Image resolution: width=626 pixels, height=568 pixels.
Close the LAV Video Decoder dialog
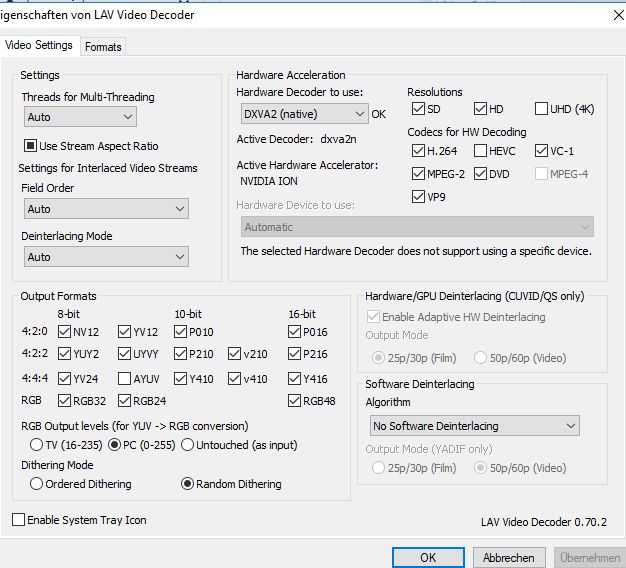click(x=616, y=15)
